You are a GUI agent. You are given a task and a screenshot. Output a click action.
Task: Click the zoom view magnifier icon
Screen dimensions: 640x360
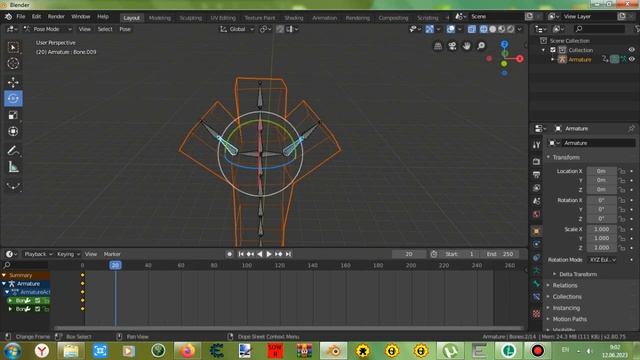tap(481, 46)
